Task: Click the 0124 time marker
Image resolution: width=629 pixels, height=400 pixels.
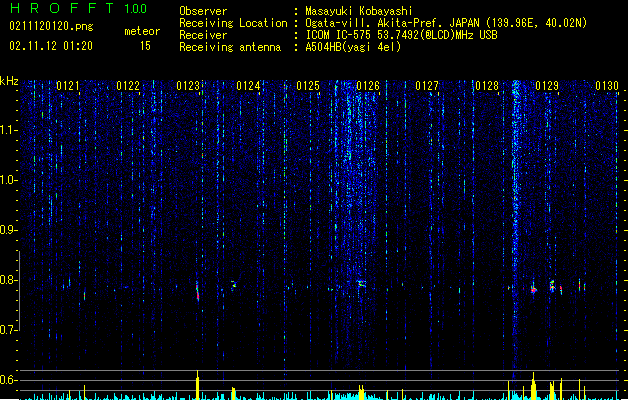Action: click(248, 86)
